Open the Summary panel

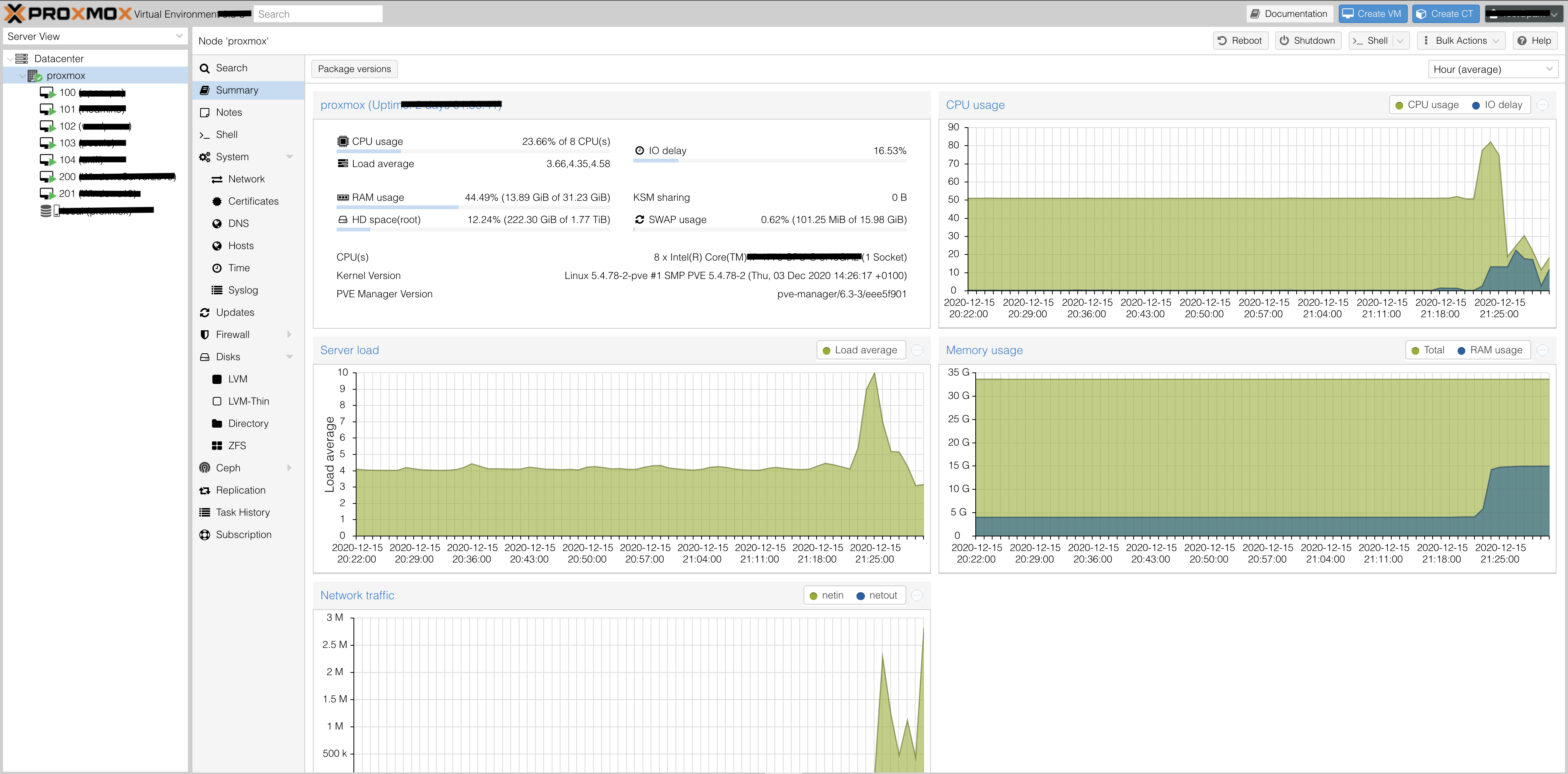pyautogui.click(x=248, y=90)
